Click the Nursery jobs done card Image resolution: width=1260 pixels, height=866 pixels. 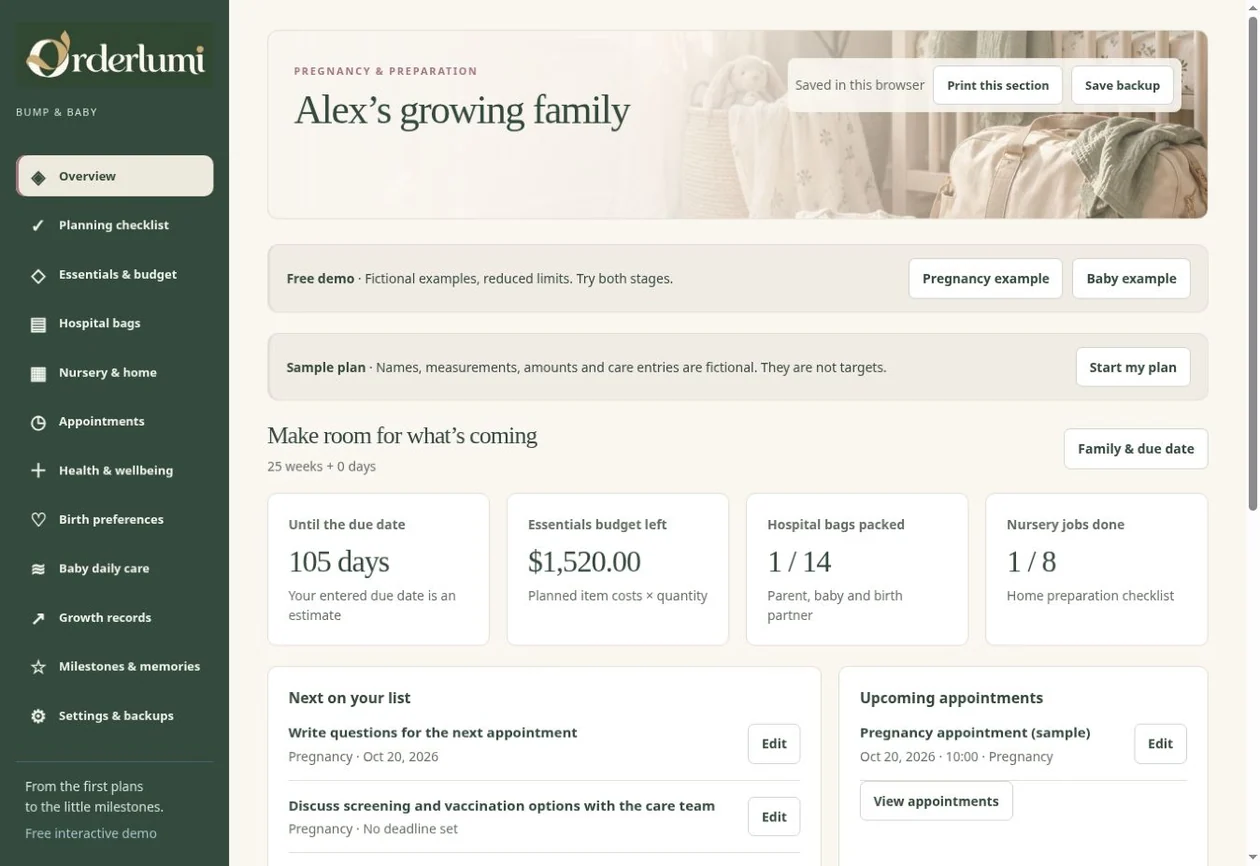tap(1097, 569)
